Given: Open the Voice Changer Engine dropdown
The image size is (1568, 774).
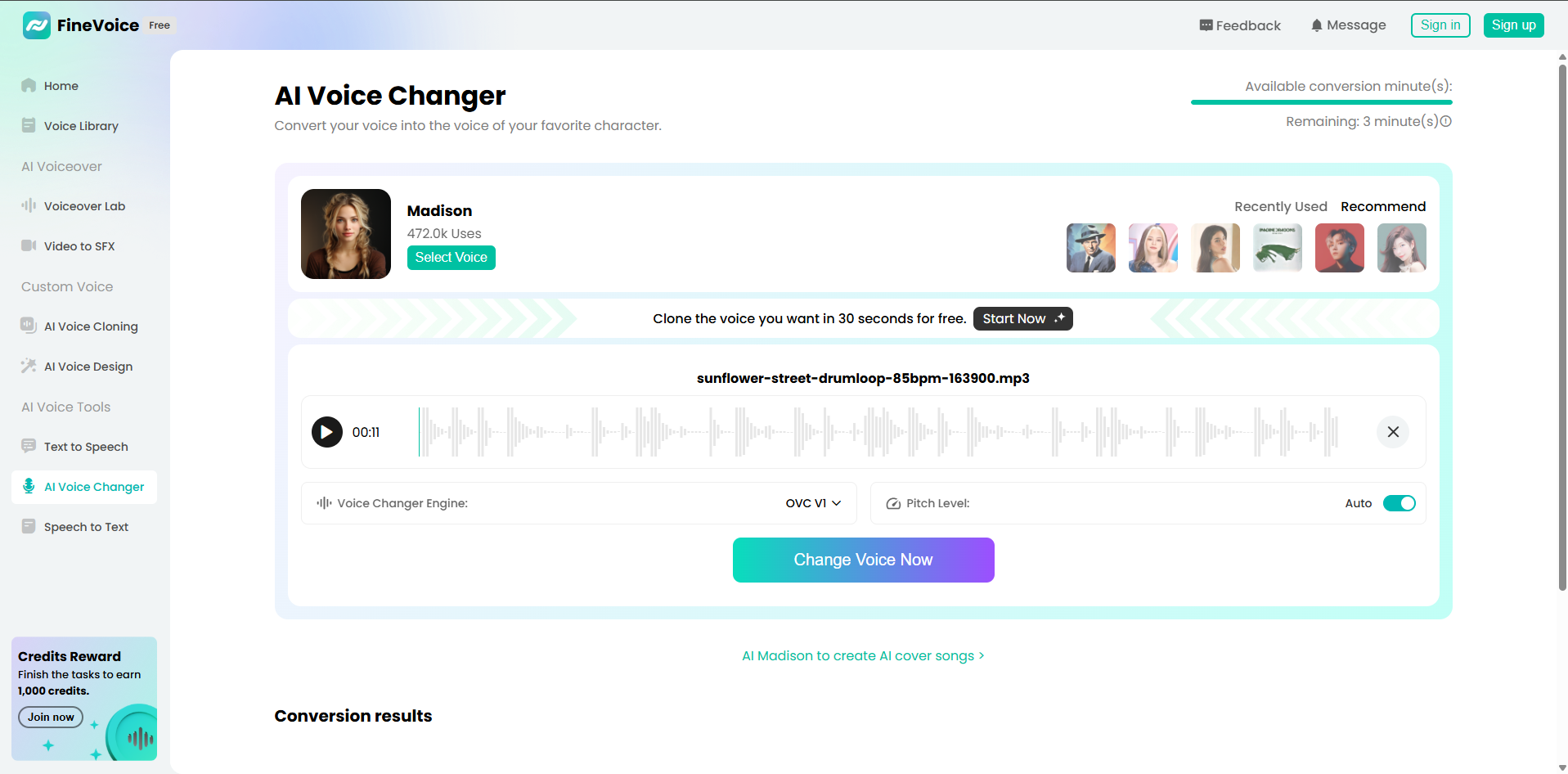Looking at the screenshot, I should 812,503.
